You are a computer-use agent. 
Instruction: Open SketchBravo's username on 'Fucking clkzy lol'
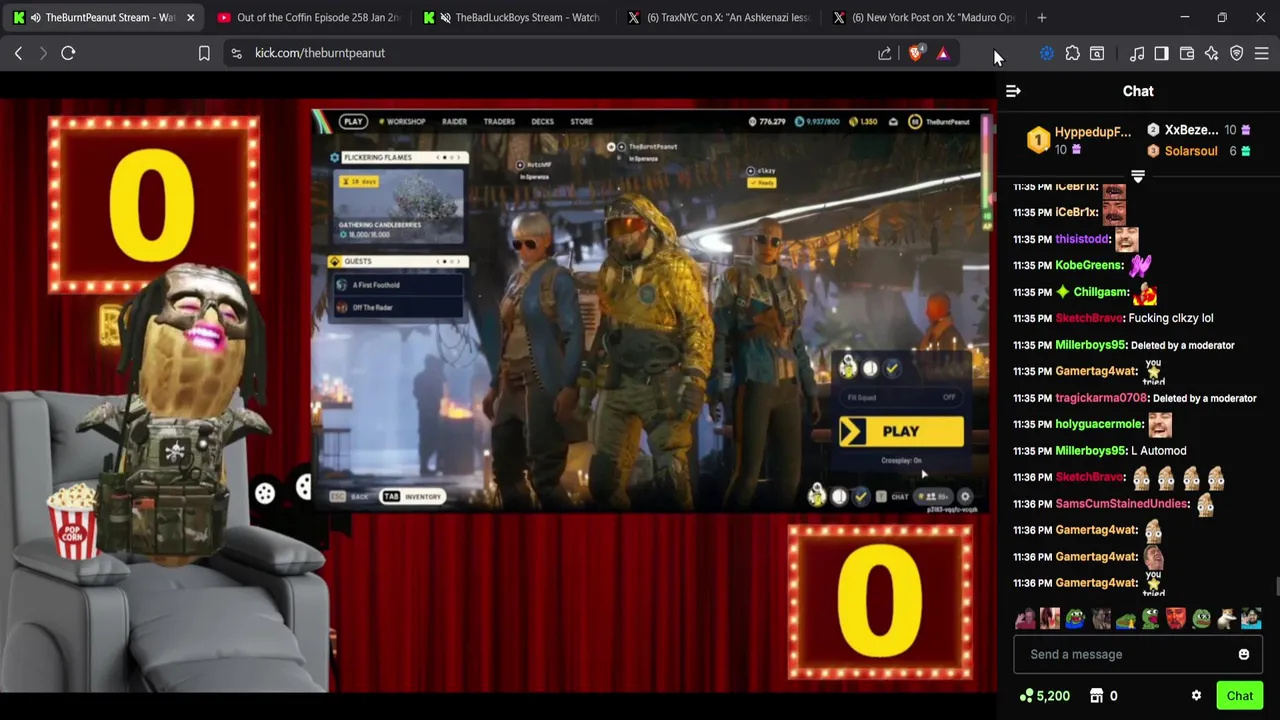point(1088,318)
